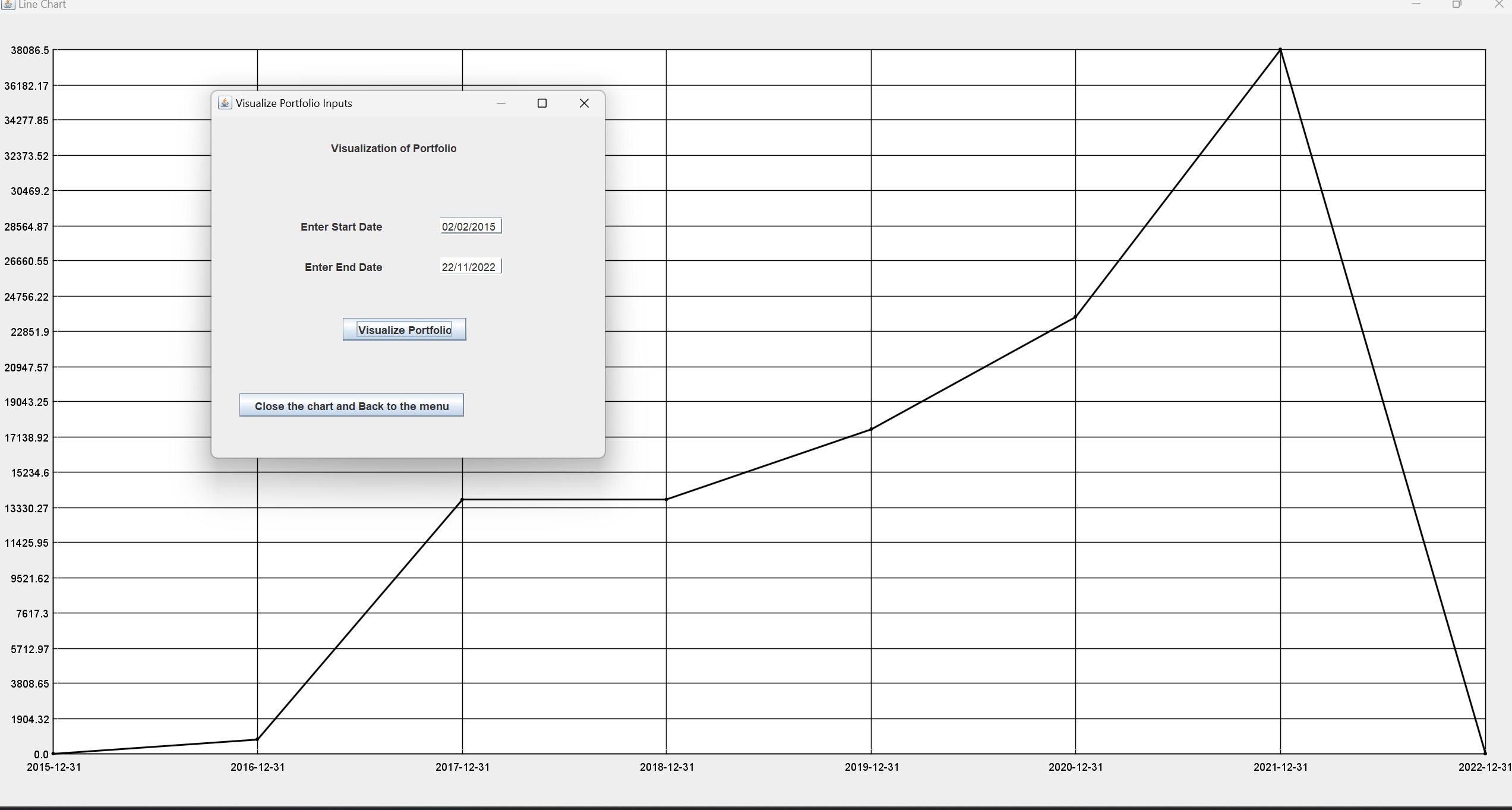This screenshot has height=810, width=1512.
Task: Click "Close the chart and Back to the menu"
Action: tap(351, 405)
